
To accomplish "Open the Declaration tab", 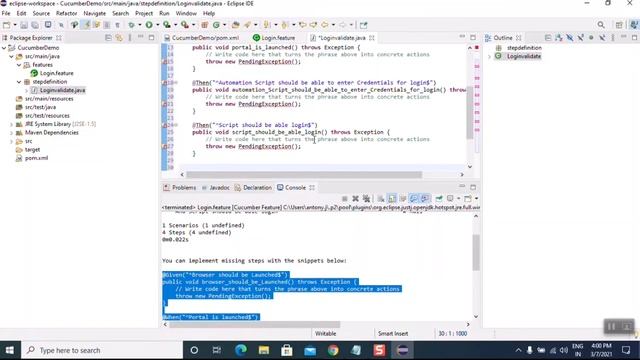I will [x=253, y=188].
